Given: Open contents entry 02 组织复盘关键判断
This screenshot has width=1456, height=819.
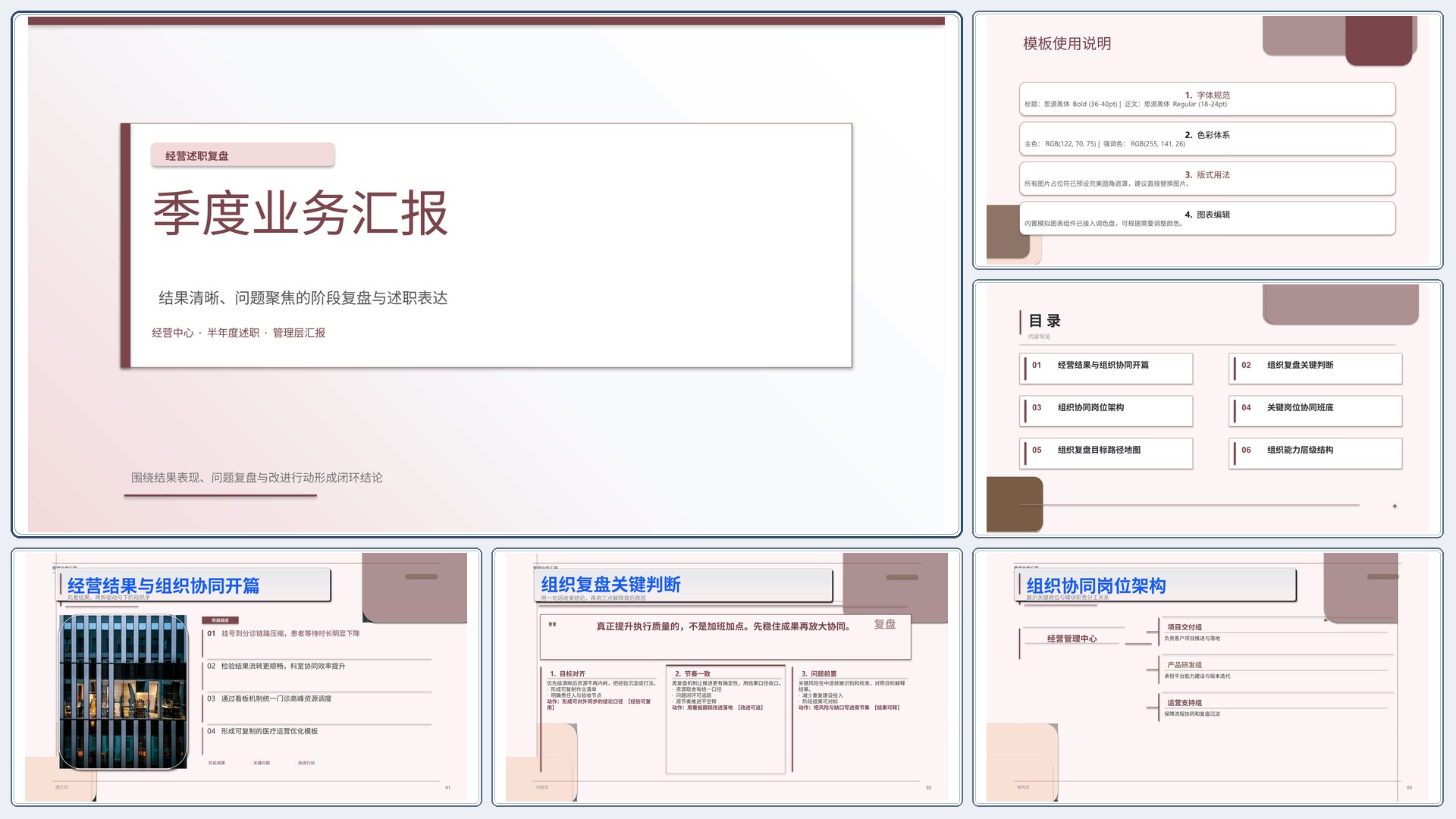Looking at the screenshot, I should [1316, 369].
